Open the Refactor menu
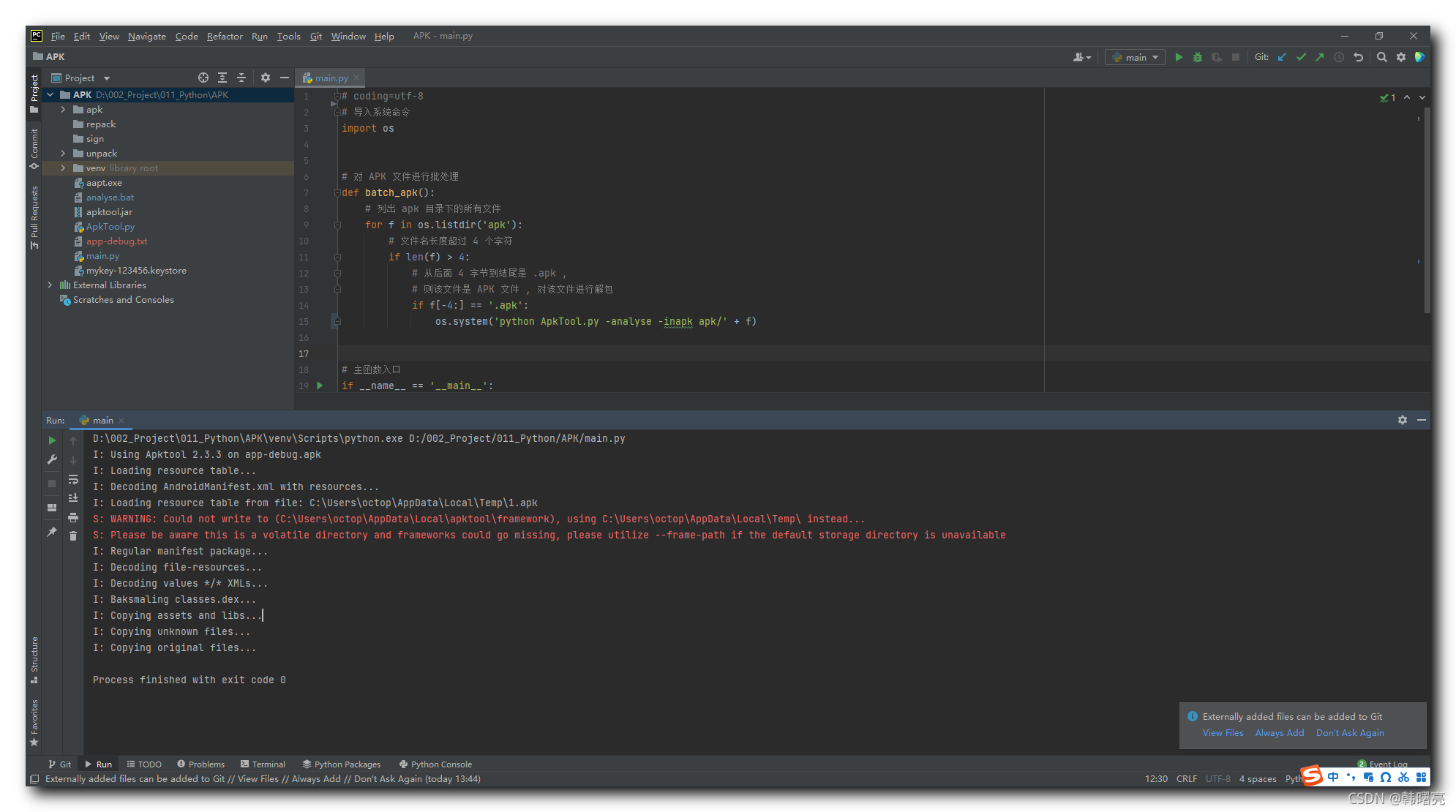 click(224, 36)
